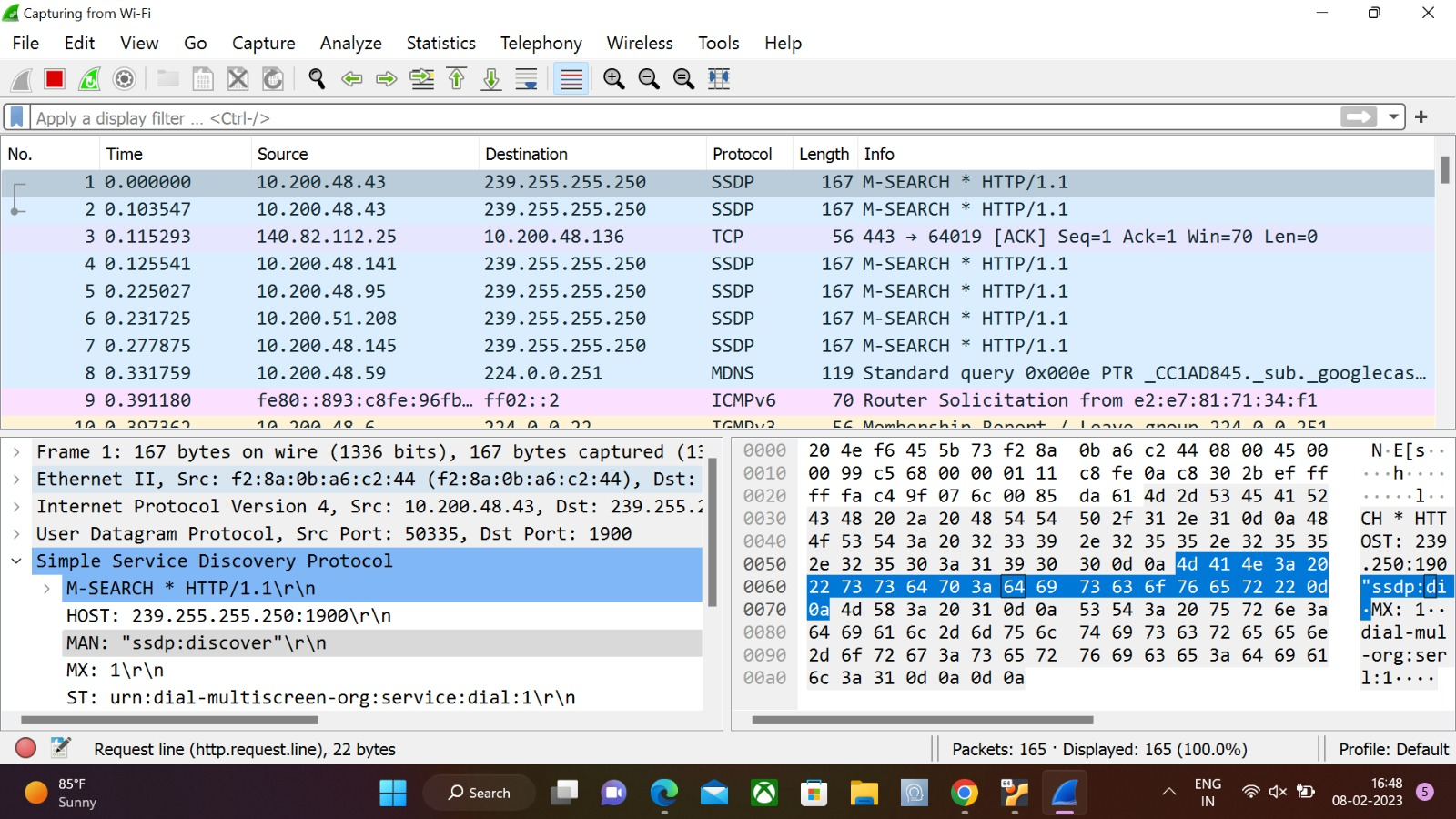The image size is (1456, 819).
Task: Open capture options with the gear icon
Action: coord(124,78)
